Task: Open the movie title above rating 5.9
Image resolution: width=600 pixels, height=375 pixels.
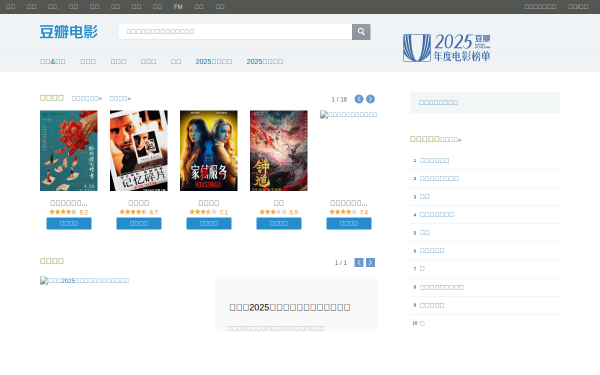Action: pos(279,203)
